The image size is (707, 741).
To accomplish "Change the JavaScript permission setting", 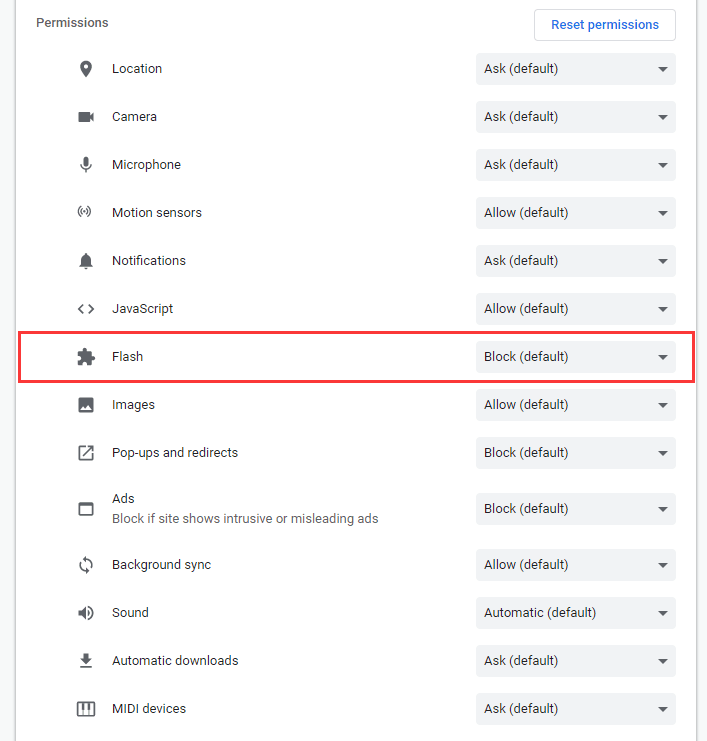I will [x=576, y=309].
